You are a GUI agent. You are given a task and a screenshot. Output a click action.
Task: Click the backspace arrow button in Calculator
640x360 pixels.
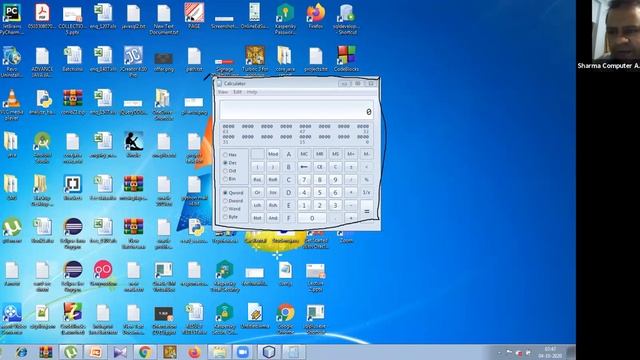[304, 167]
